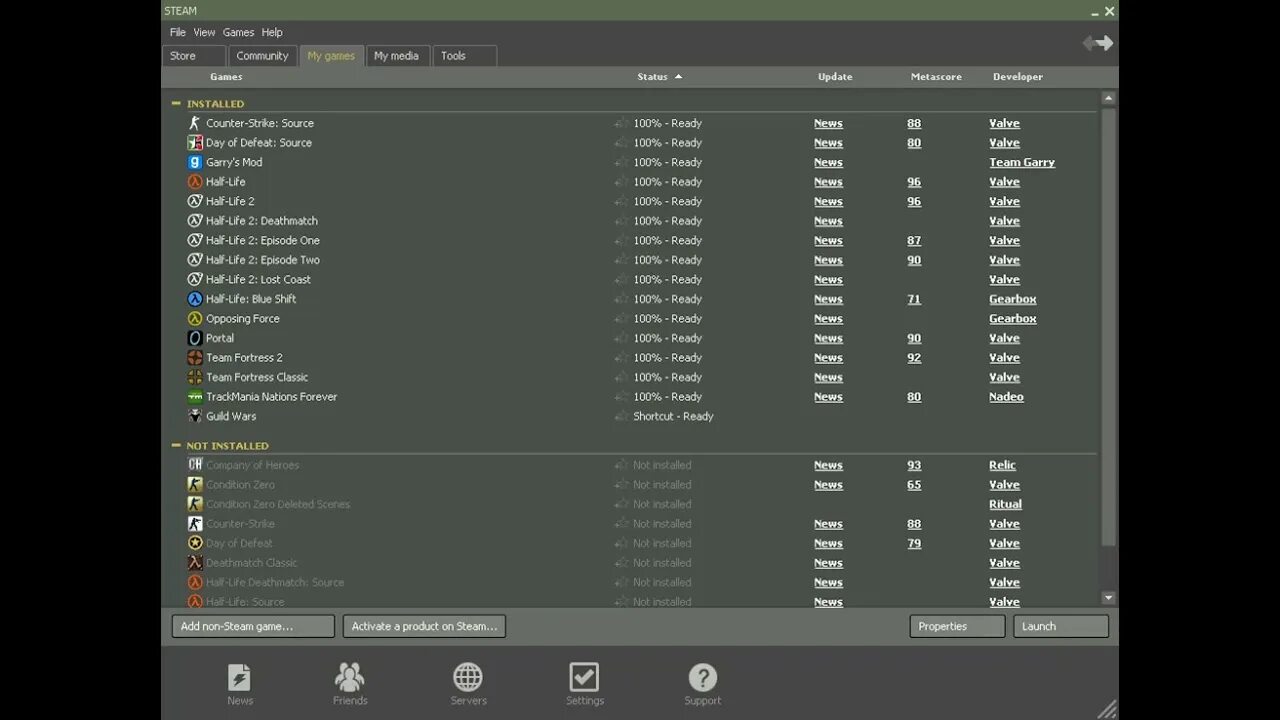Open Gearbox link for Opposing Force

1013,319
